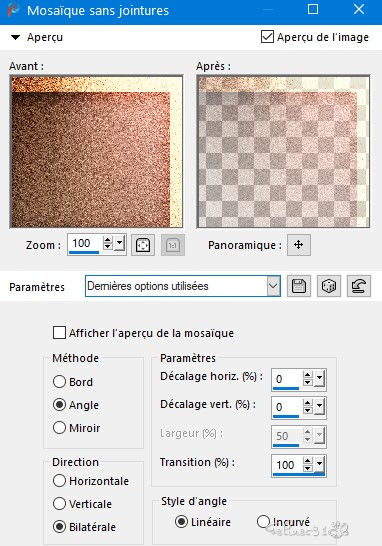This screenshot has height=546, width=382.
Task: Click the Après preview image
Action: click(x=283, y=152)
